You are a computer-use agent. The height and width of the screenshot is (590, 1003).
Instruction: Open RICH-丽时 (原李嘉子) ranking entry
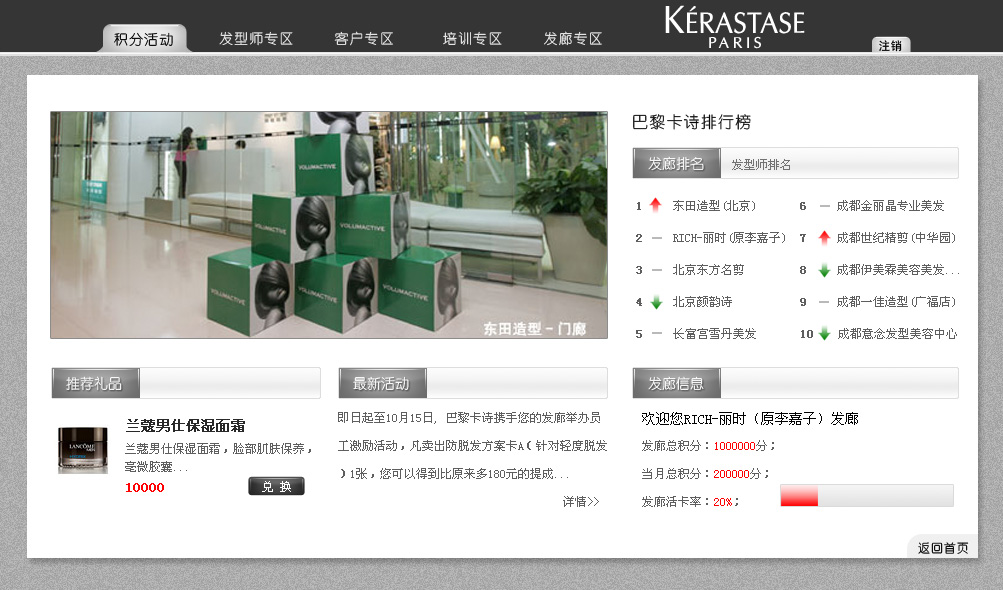729,238
